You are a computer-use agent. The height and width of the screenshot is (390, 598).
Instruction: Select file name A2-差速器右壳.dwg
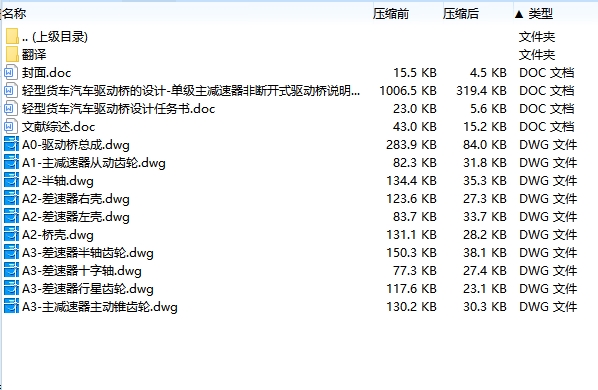pyautogui.click(x=76, y=199)
